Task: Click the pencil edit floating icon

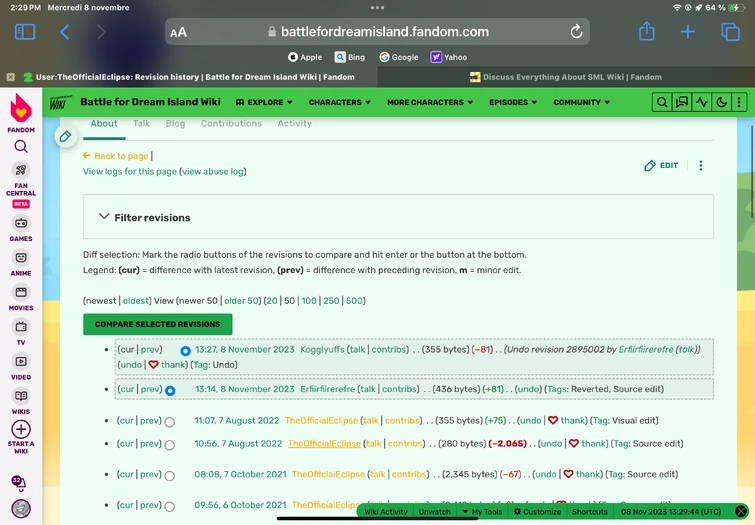Action: (65, 136)
